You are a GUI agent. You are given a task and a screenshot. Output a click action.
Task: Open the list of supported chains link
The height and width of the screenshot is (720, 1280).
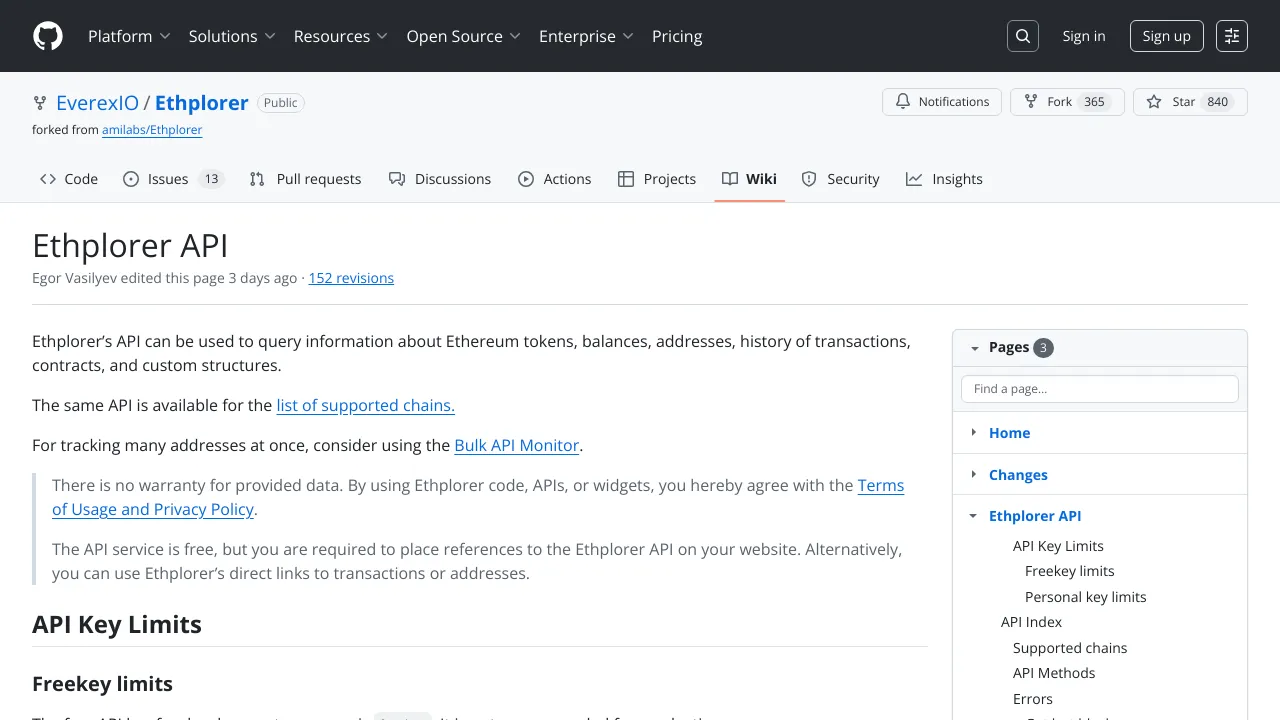point(366,405)
